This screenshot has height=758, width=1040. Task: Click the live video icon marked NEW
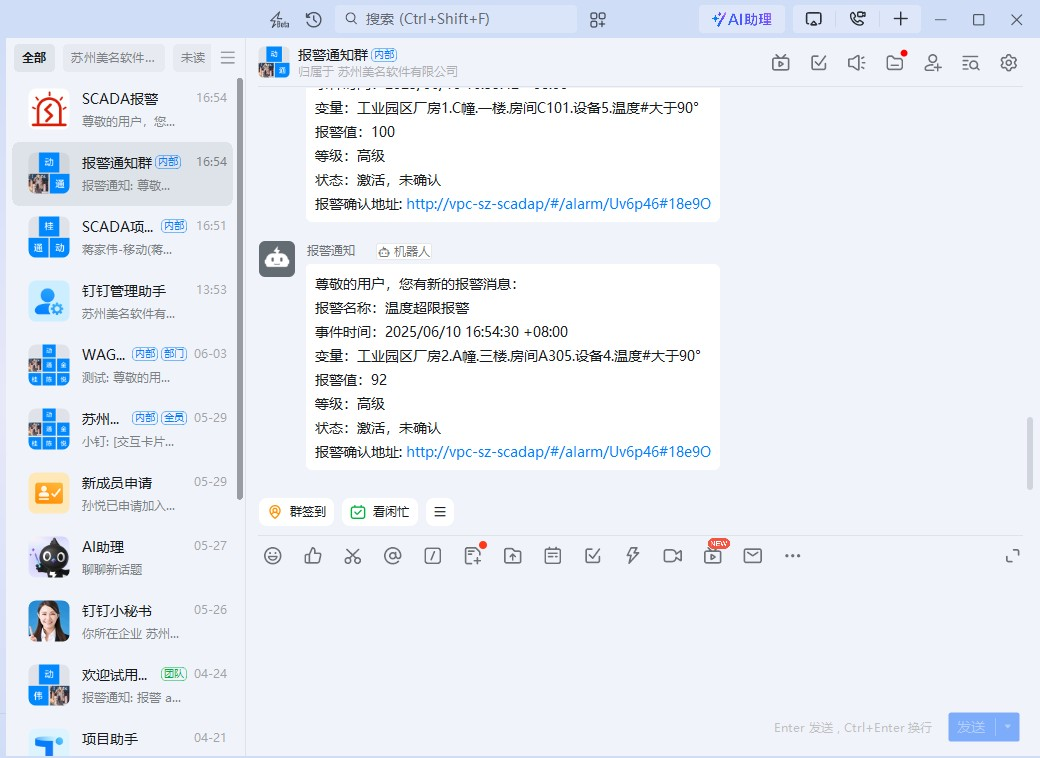[x=713, y=556]
